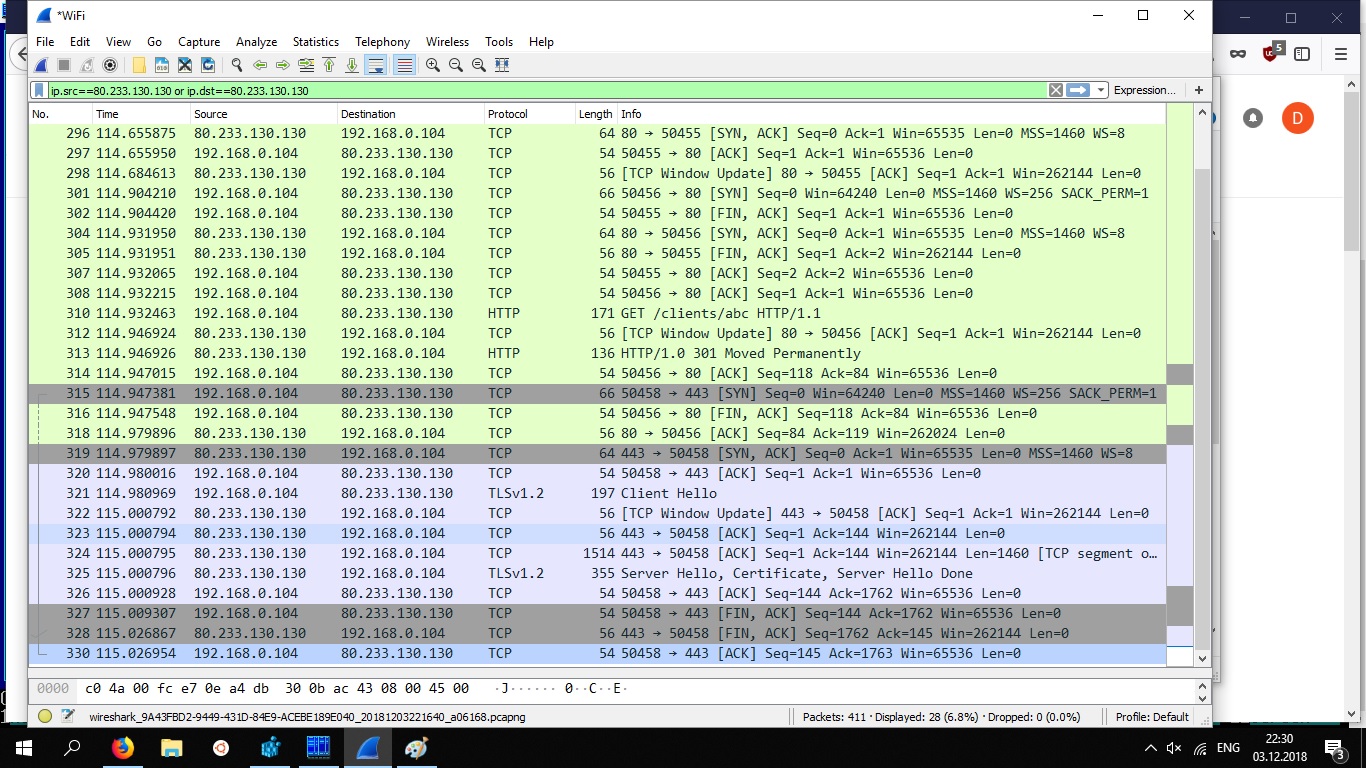Go to a specific packet number
Viewport: 1366px width, 768px height.
click(306, 65)
